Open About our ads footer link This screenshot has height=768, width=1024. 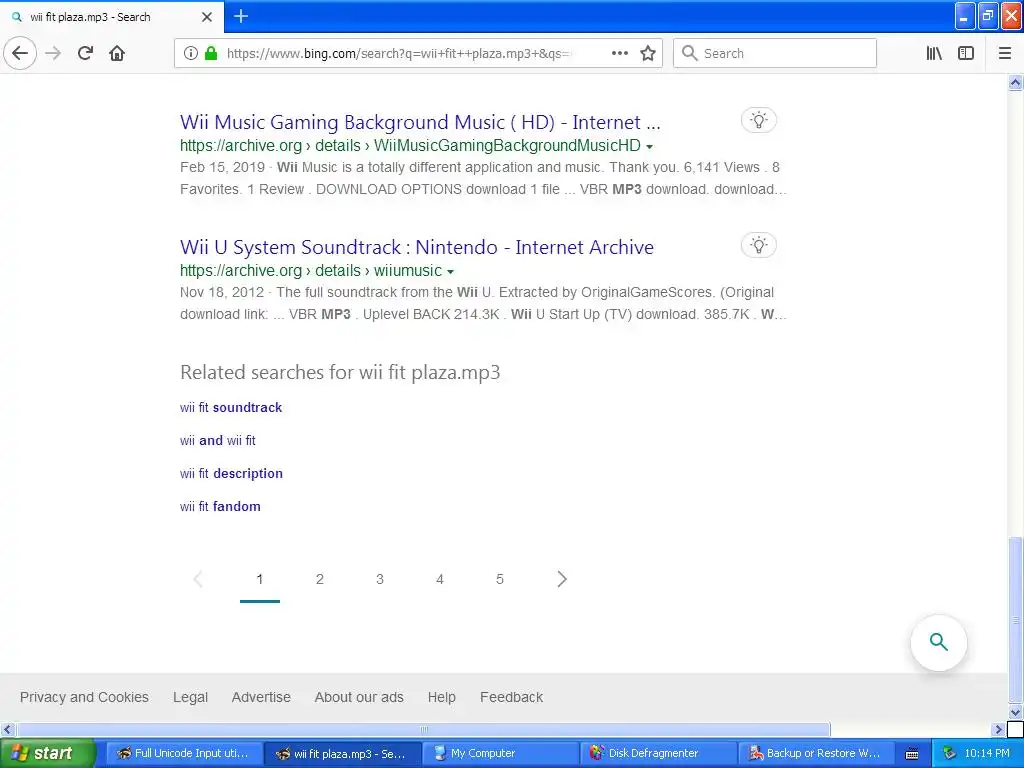[359, 697]
